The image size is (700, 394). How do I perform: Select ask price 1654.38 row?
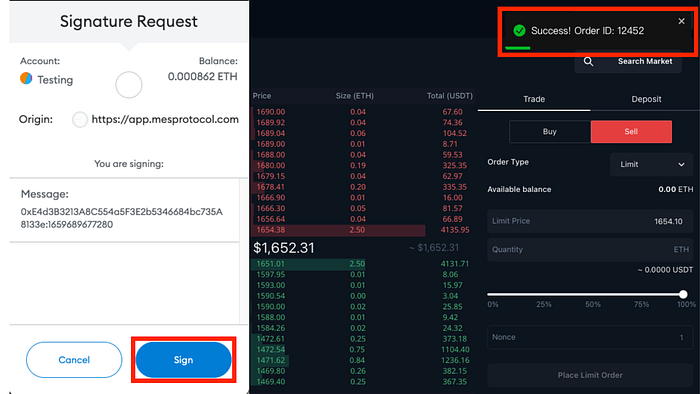pyautogui.click(x=362, y=230)
